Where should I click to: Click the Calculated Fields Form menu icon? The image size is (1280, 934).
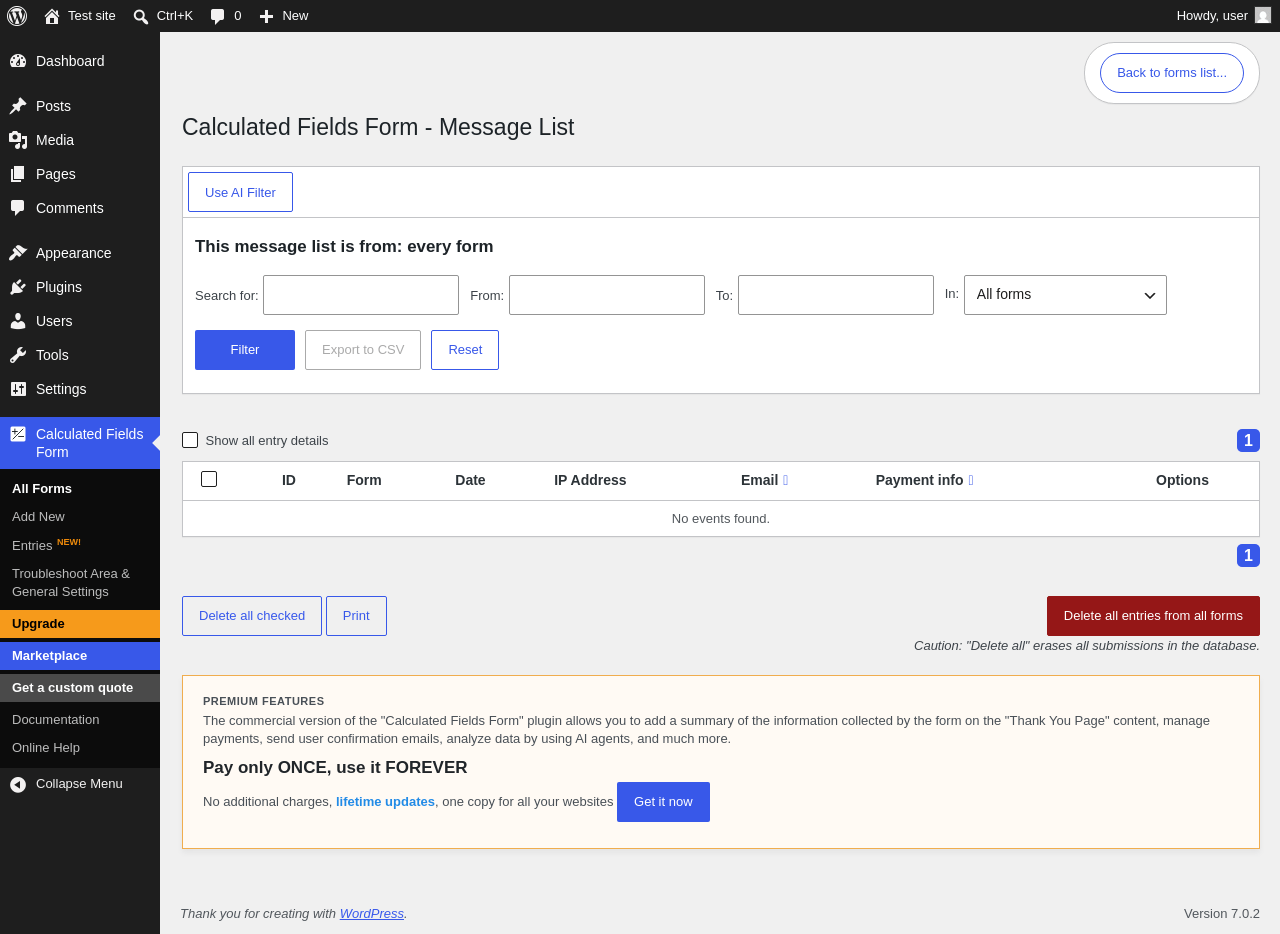(x=18, y=434)
